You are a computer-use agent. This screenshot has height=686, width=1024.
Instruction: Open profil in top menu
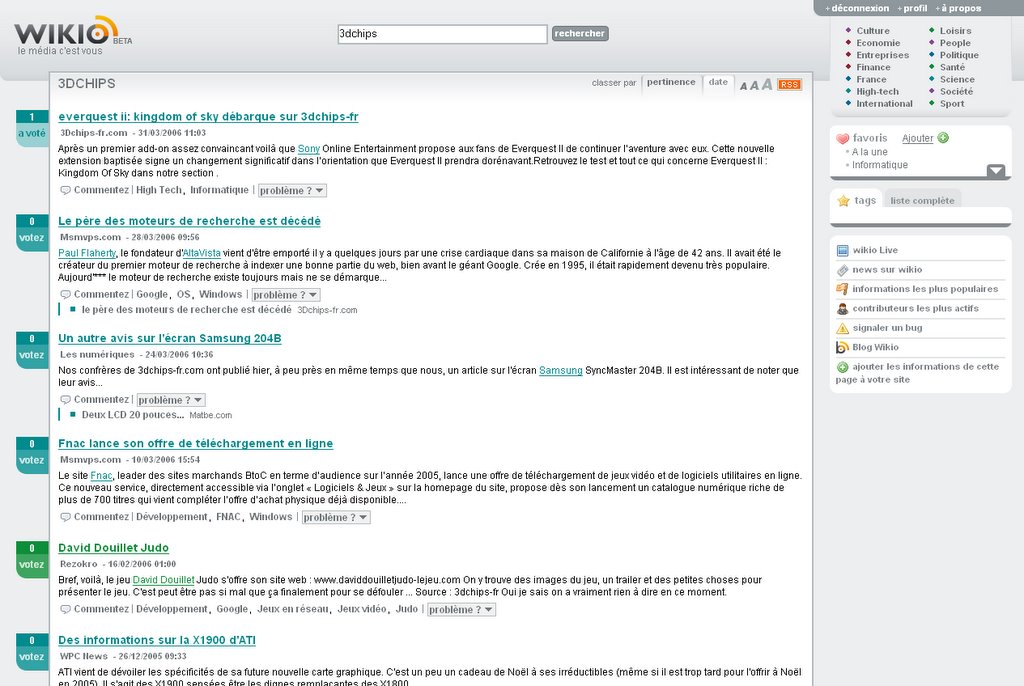click(915, 8)
